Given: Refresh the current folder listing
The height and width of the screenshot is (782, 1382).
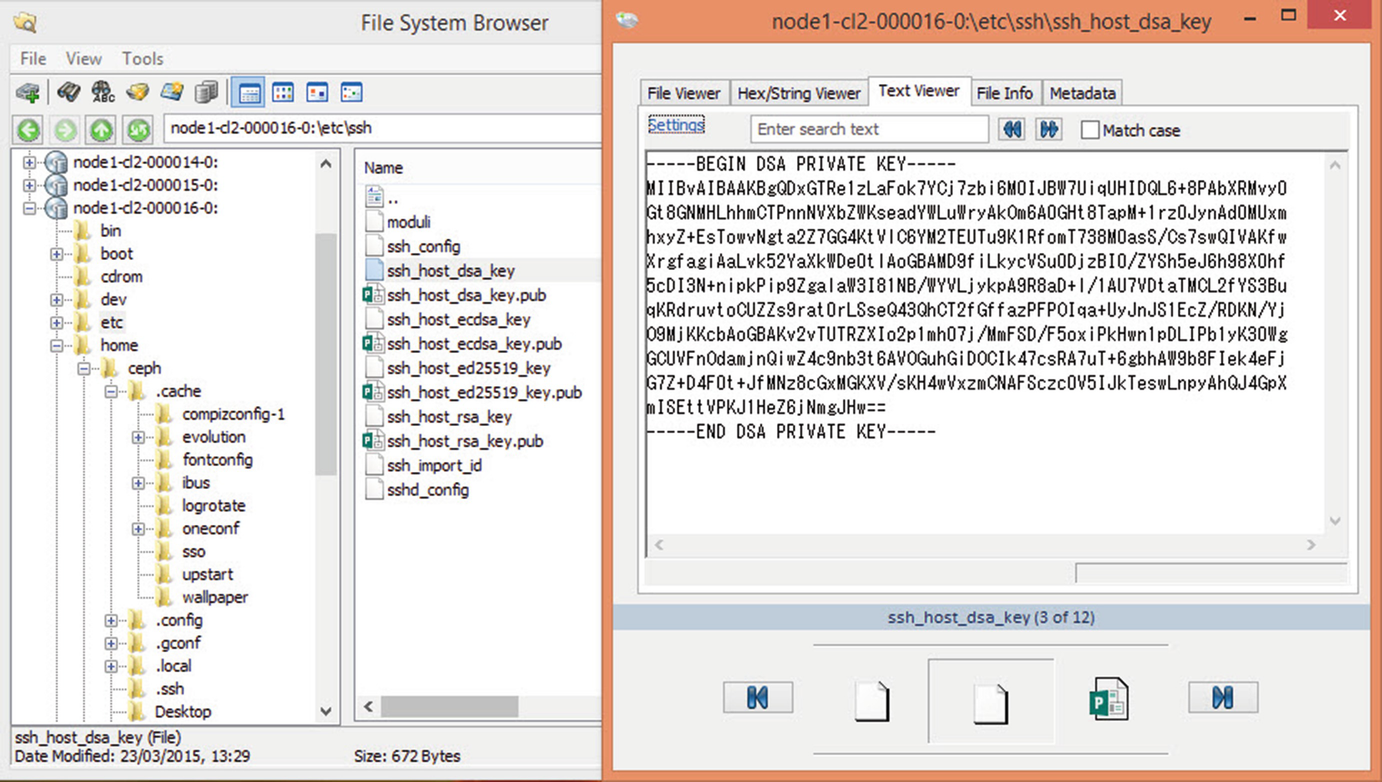Looking at the screenshot, I should pos(137,129).
